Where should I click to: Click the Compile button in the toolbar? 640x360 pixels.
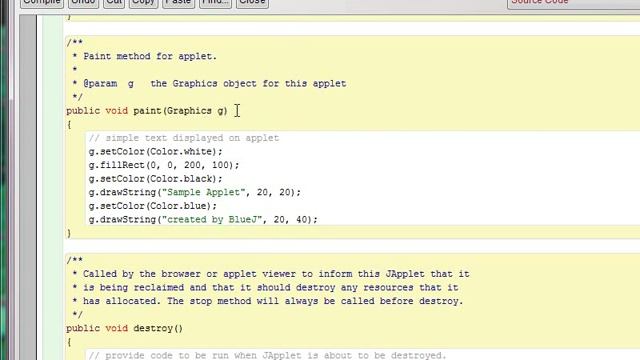pyautogui.click(x=42, y=3)
